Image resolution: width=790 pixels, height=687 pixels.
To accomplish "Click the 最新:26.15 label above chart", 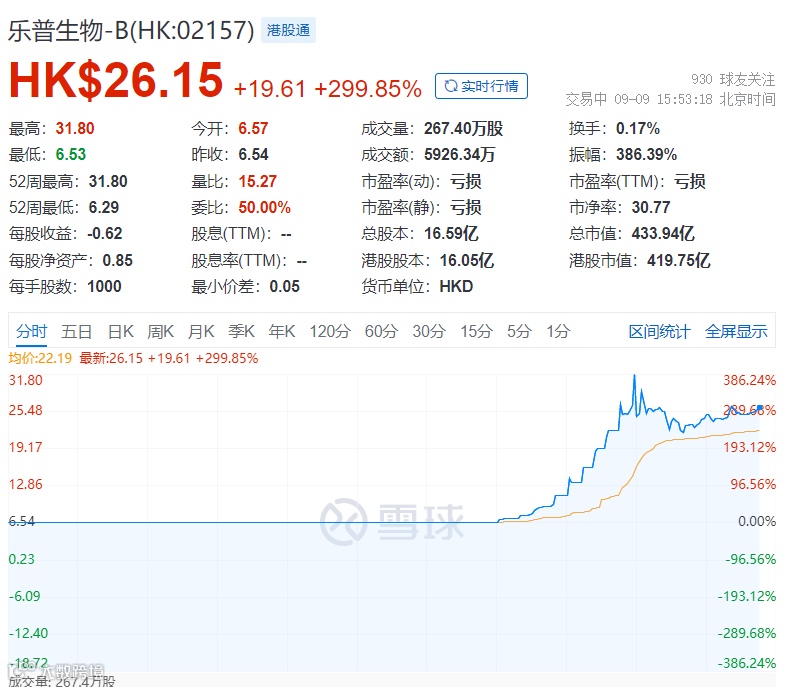I will tap(111, 358).
